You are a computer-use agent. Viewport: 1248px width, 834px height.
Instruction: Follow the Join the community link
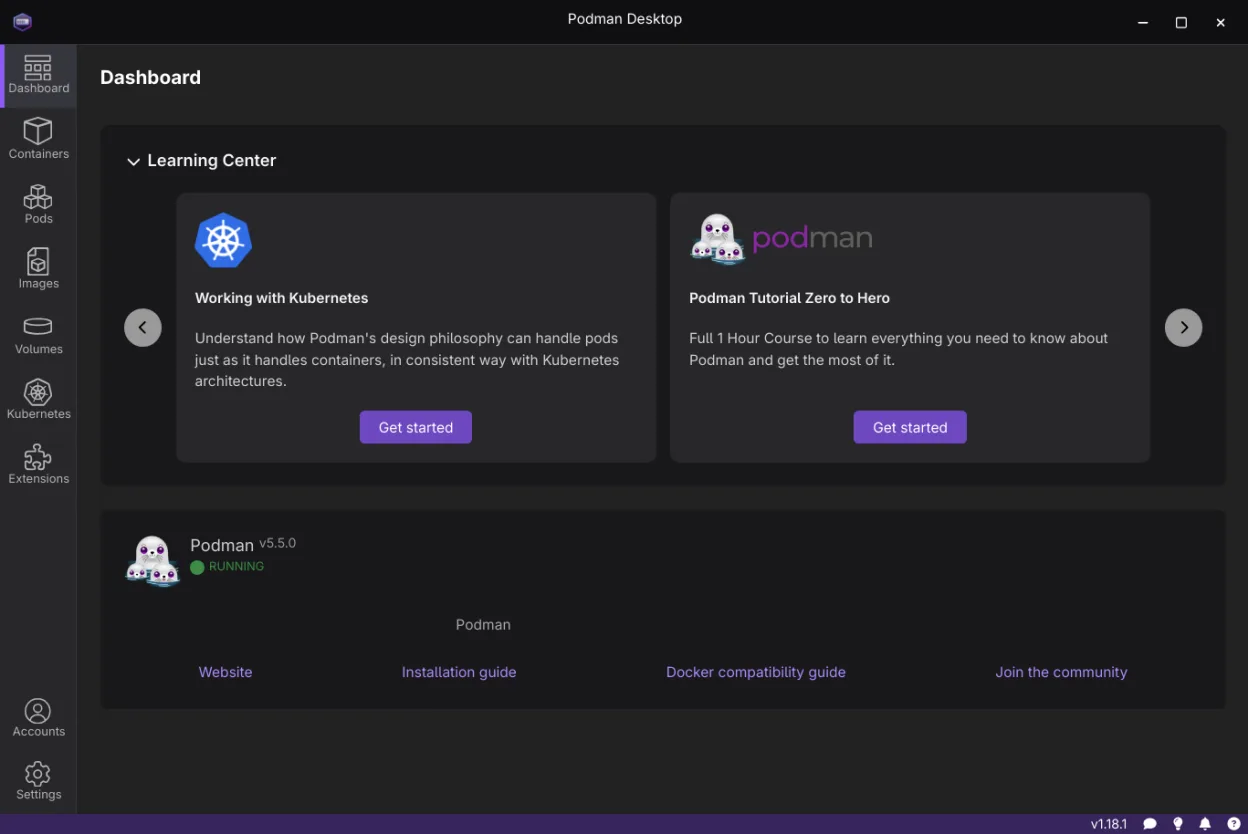coord(1061,672)
